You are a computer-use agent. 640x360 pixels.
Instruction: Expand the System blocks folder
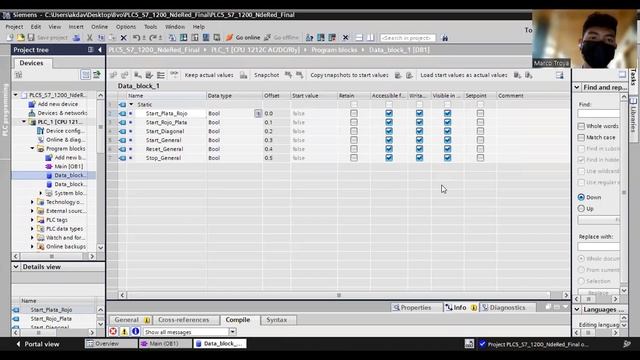tap(40, 193)
